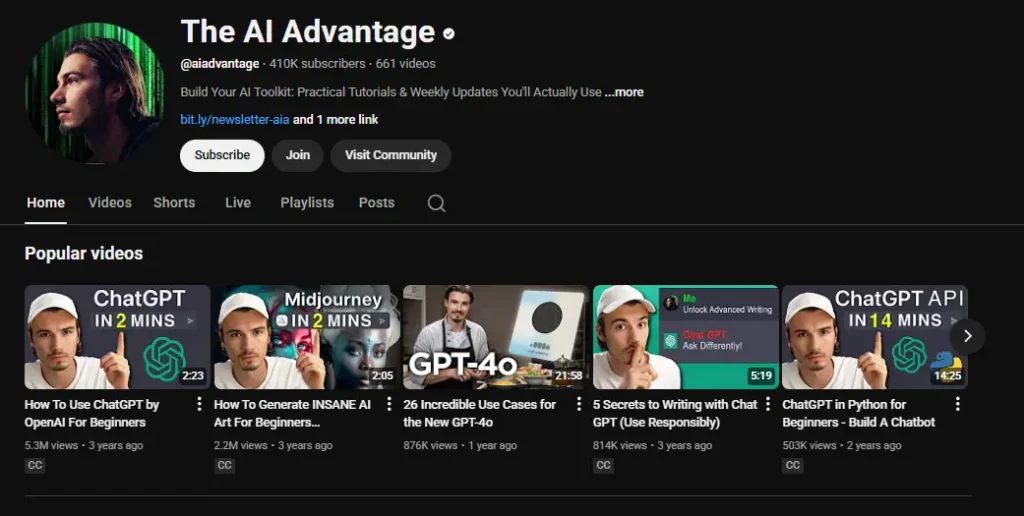
Task: Show next popular videos with the right arrow
Action: 967,336
